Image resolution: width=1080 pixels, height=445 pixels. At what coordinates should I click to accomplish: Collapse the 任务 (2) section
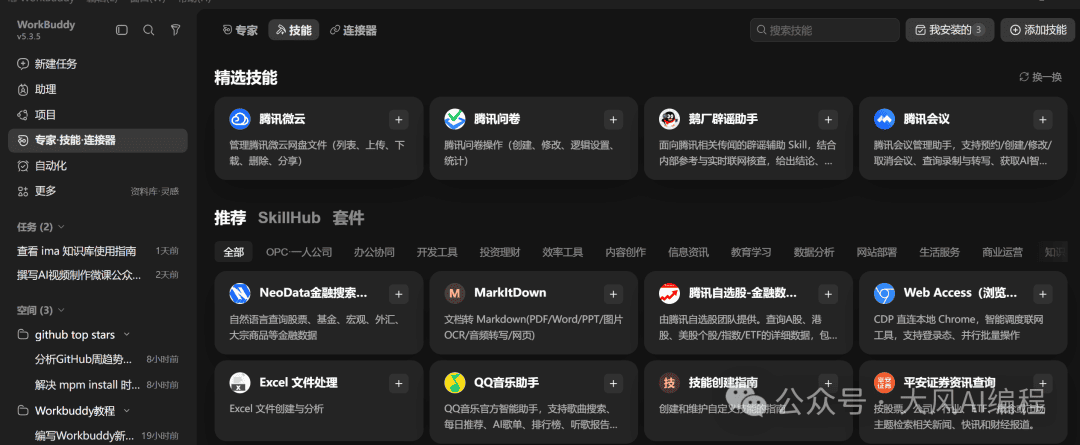pyautogui.click(x=41, y=227)
